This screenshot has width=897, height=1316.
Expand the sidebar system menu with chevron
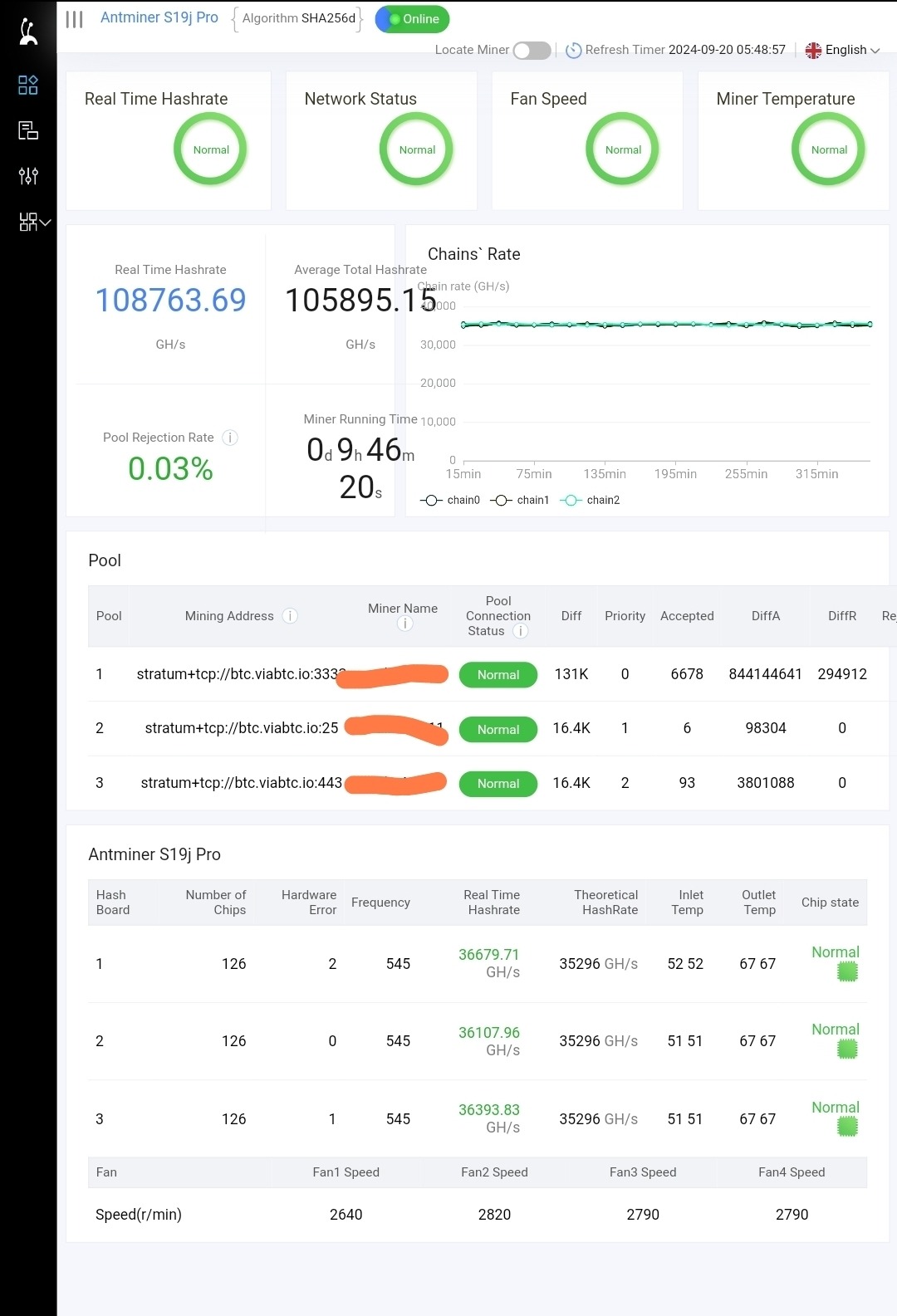click(35, 222)
